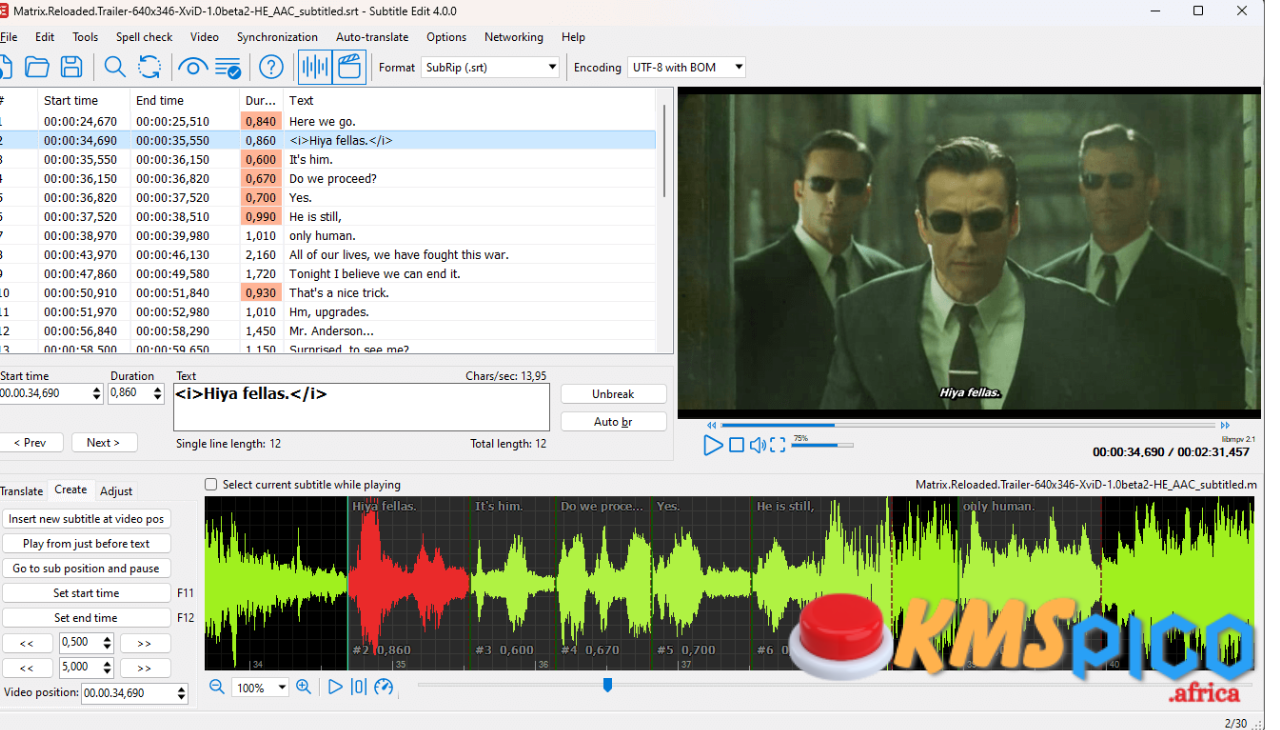Click 0,500 seconds spinner arrows
Screen dimensions: 1280x730
click(x=107, y=643)
